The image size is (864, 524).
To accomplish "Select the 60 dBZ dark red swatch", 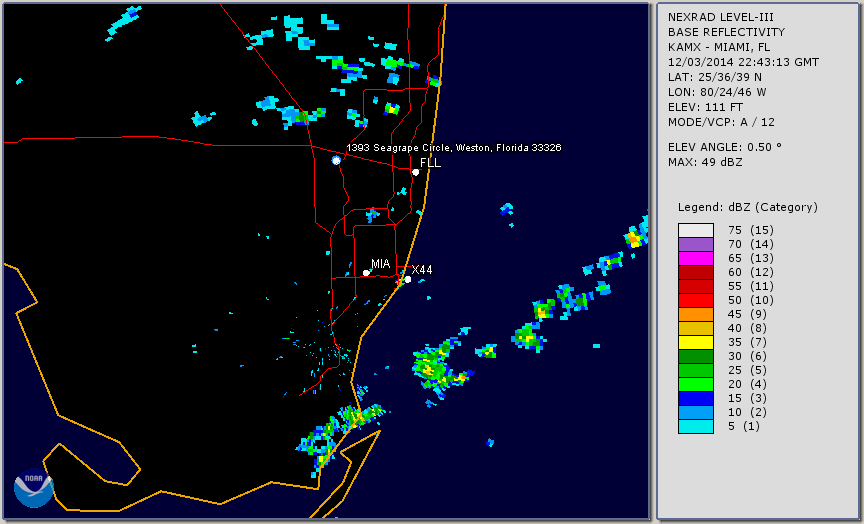I will [x=696, y=272].
